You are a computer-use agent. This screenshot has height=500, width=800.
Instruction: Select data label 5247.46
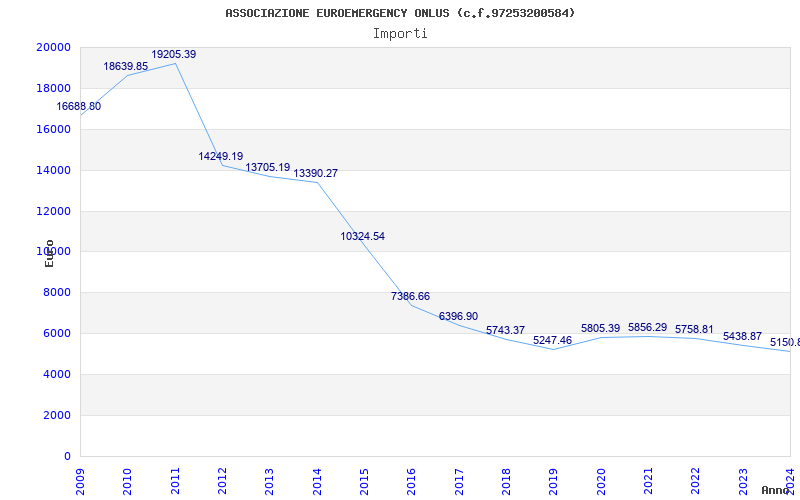tap(553, 340)
